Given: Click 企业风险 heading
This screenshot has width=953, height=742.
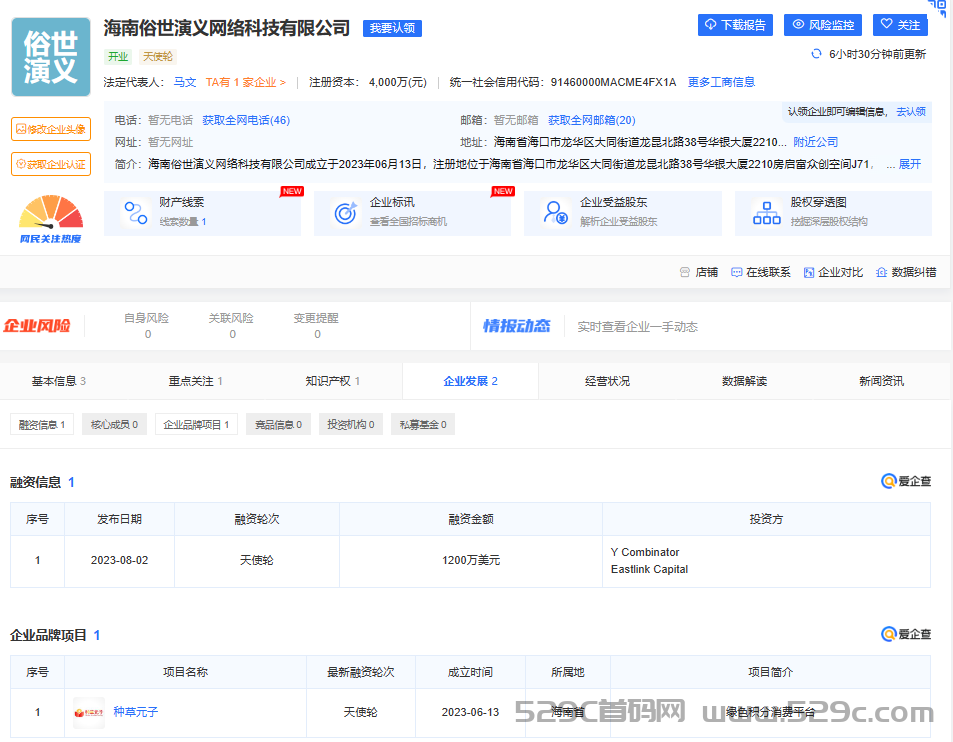Looking at the screenshot, I should [37, 326].
